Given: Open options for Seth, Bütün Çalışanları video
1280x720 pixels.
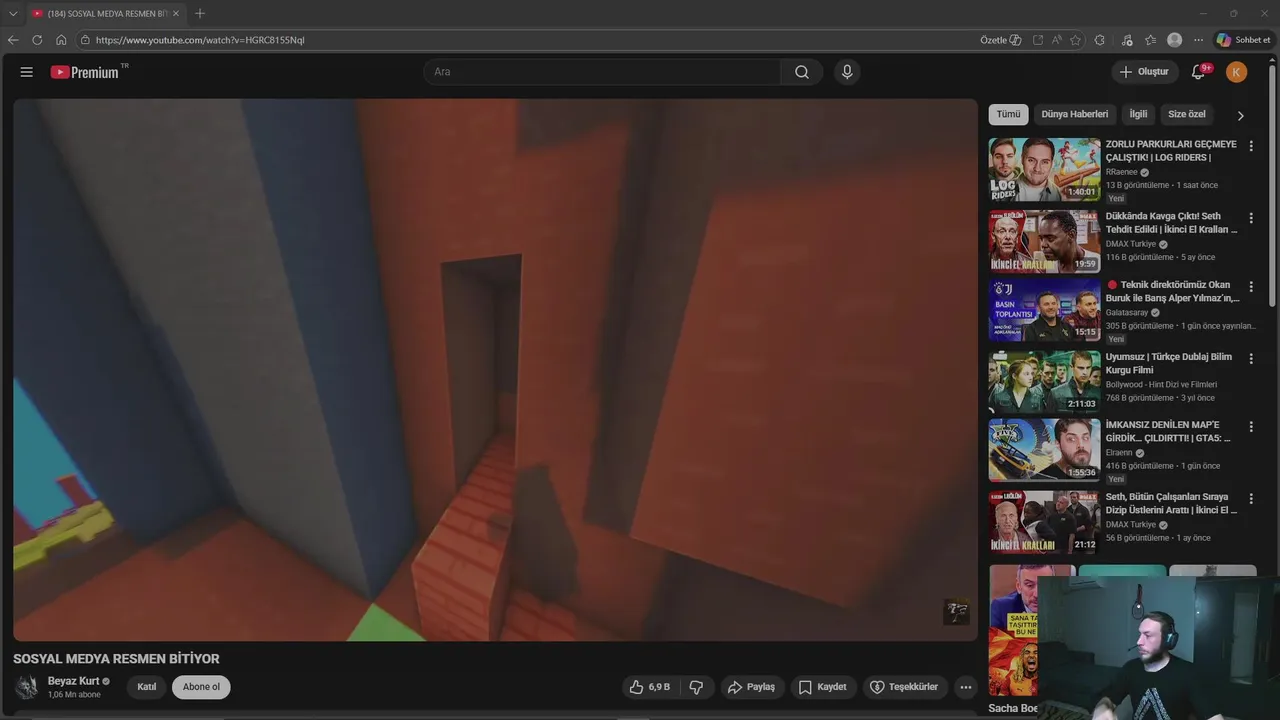Looking at the screenshot, I should [1251, 498].
